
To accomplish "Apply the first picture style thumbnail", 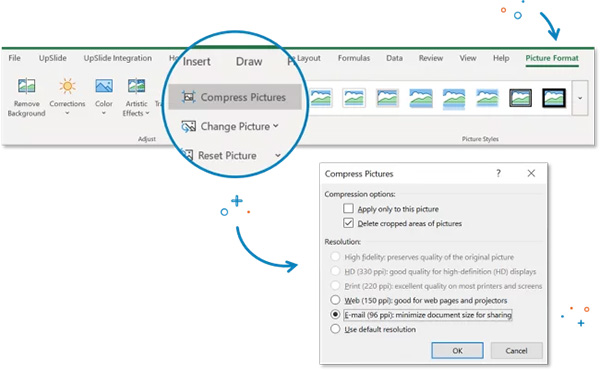I will 321,98.
